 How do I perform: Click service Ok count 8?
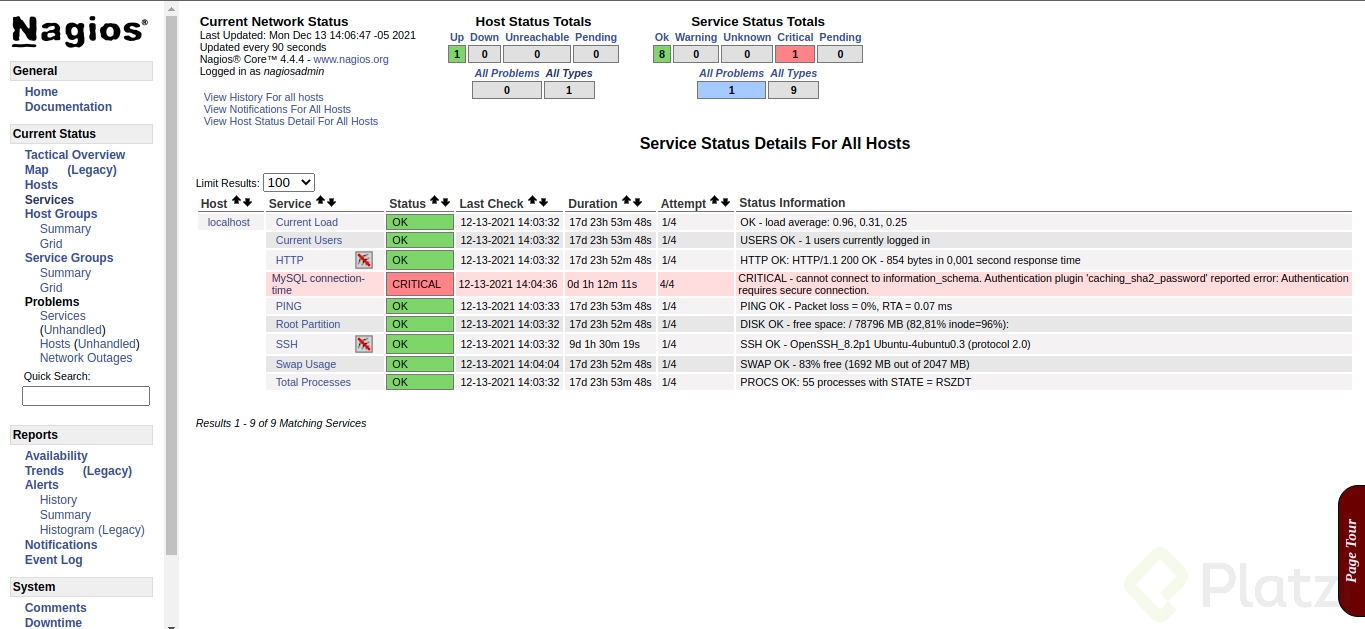662,55
